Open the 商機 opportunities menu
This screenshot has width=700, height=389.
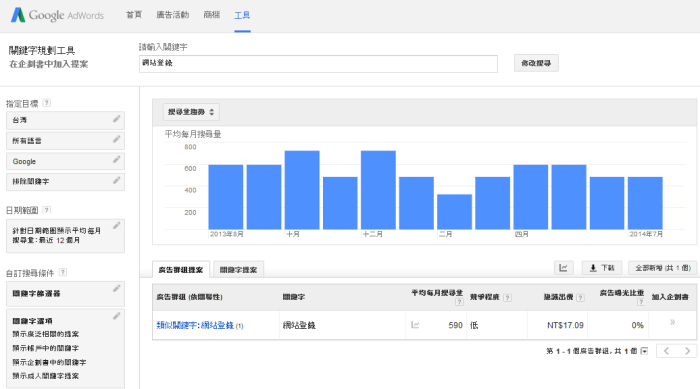coord(212,15)
